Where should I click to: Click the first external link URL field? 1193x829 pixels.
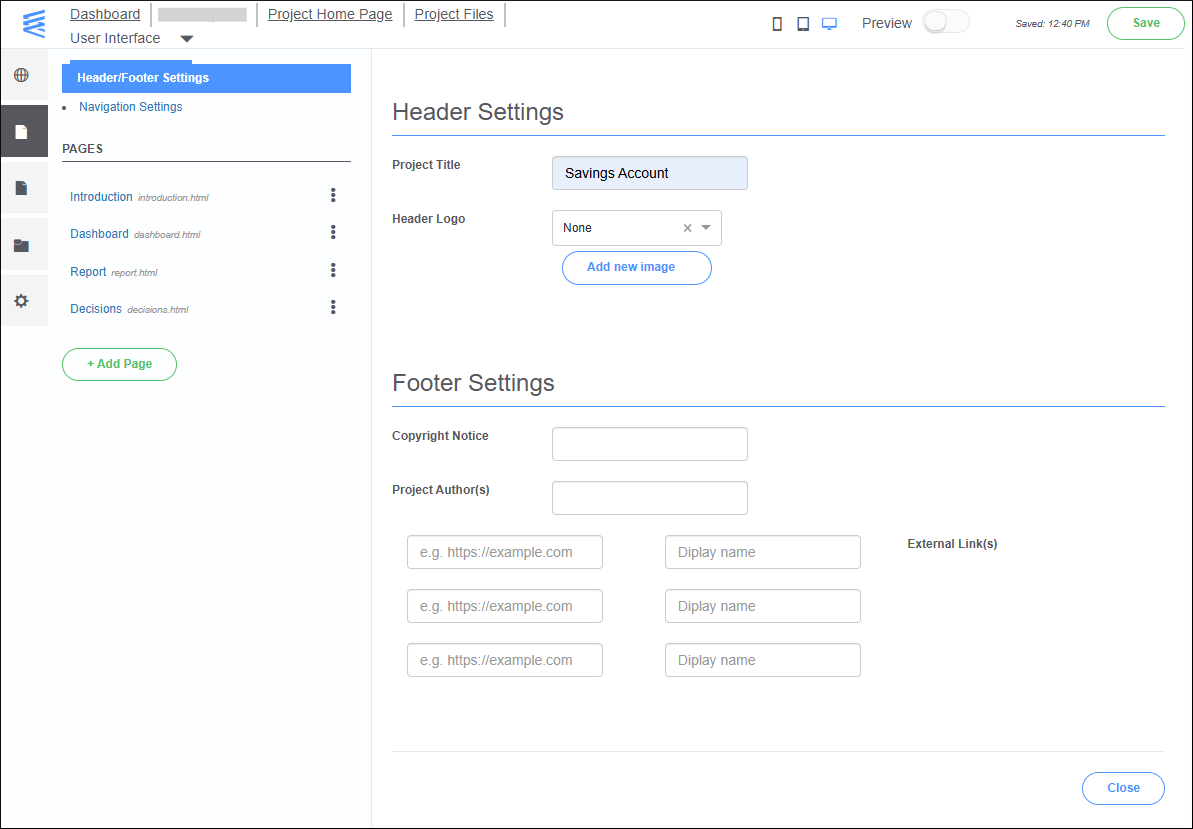(x=504, y=552)
